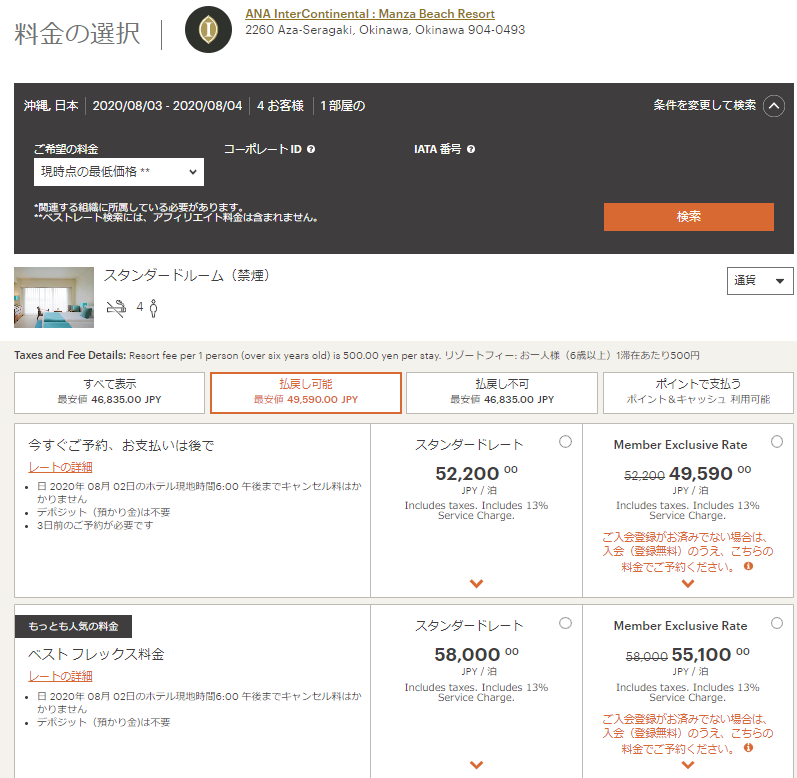797x778 pixels.
Task: Click info icon under 55,100 member rate
Action: click(748, 747)
